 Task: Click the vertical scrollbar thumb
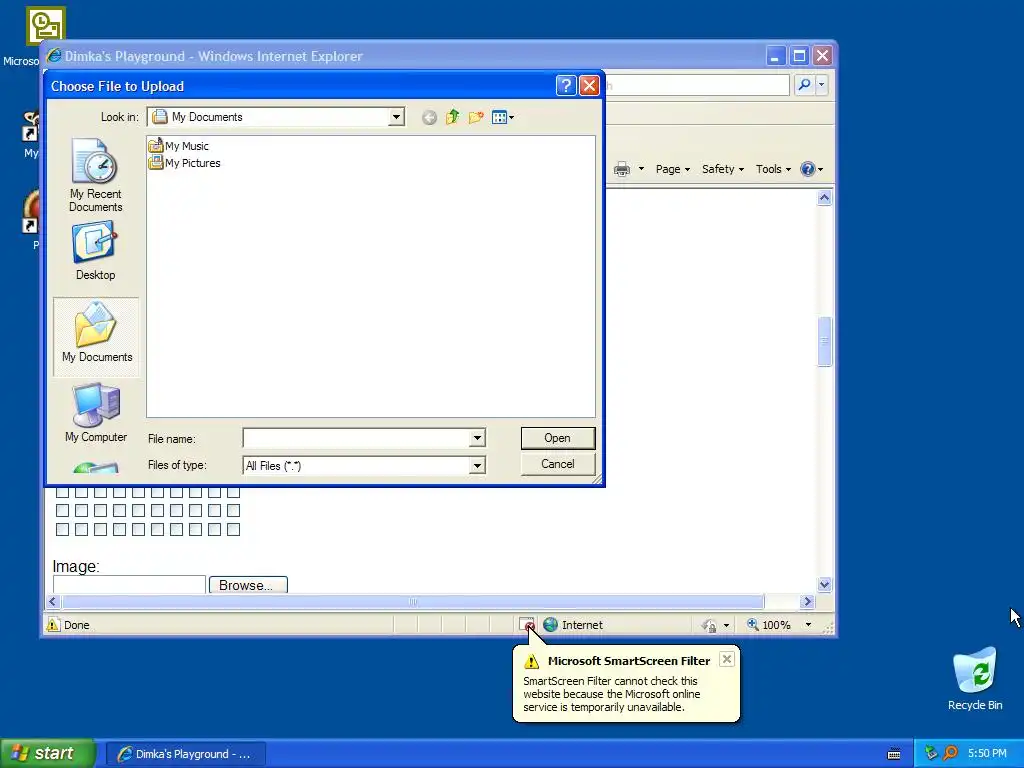824,342
